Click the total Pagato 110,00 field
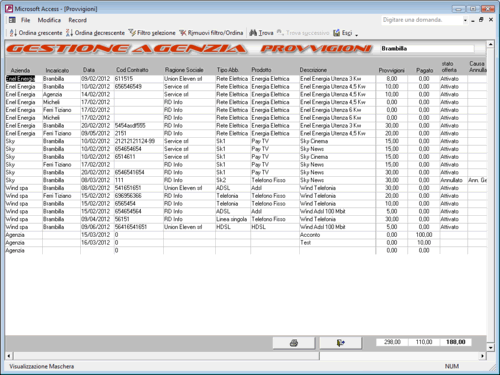This screenshot has height=375, width=500. [424, 342]
